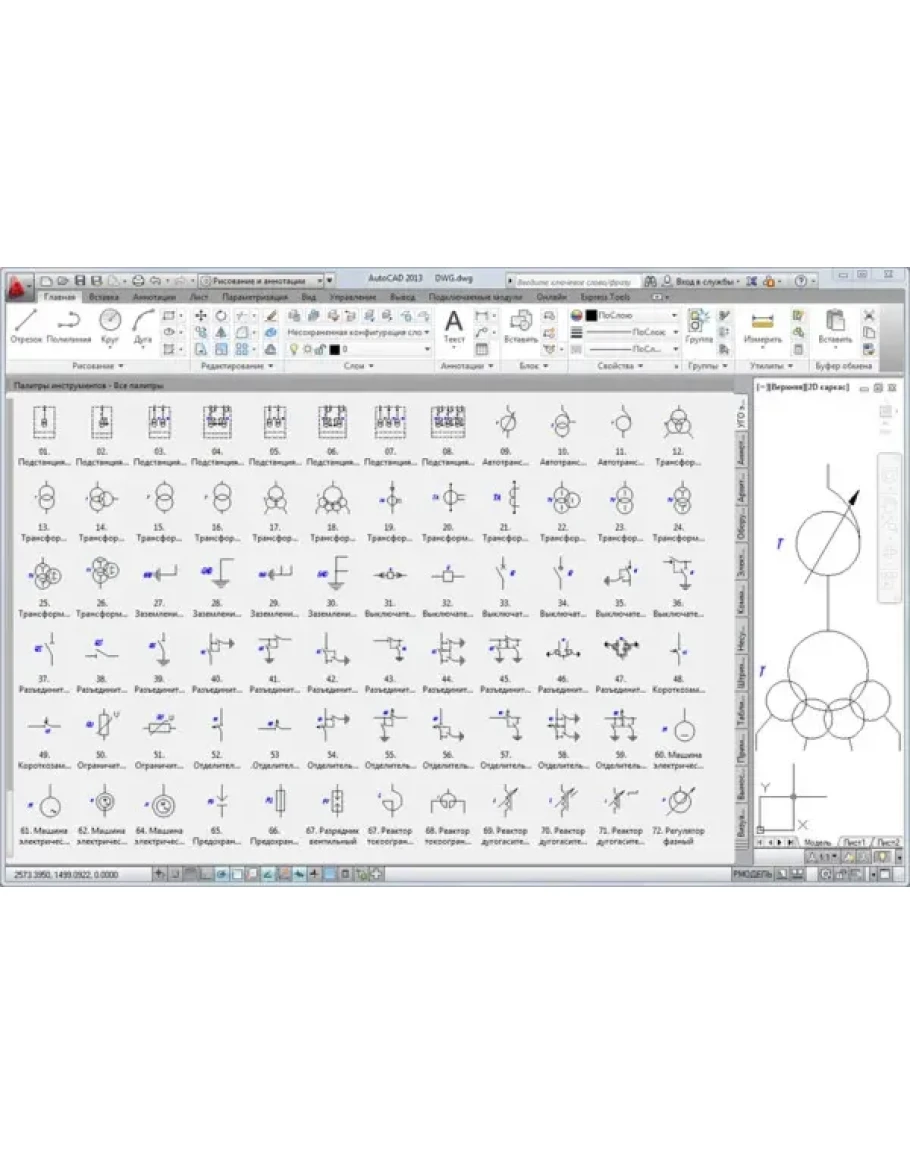Select the Полилиния polyline tool
This screenshot has width=910, height=1155.
pyautogui.click(x=68, y=325)
